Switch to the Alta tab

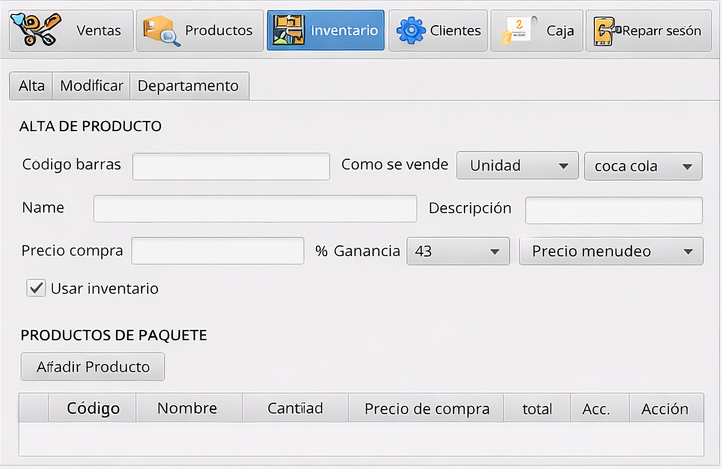(x=31, y=86)
